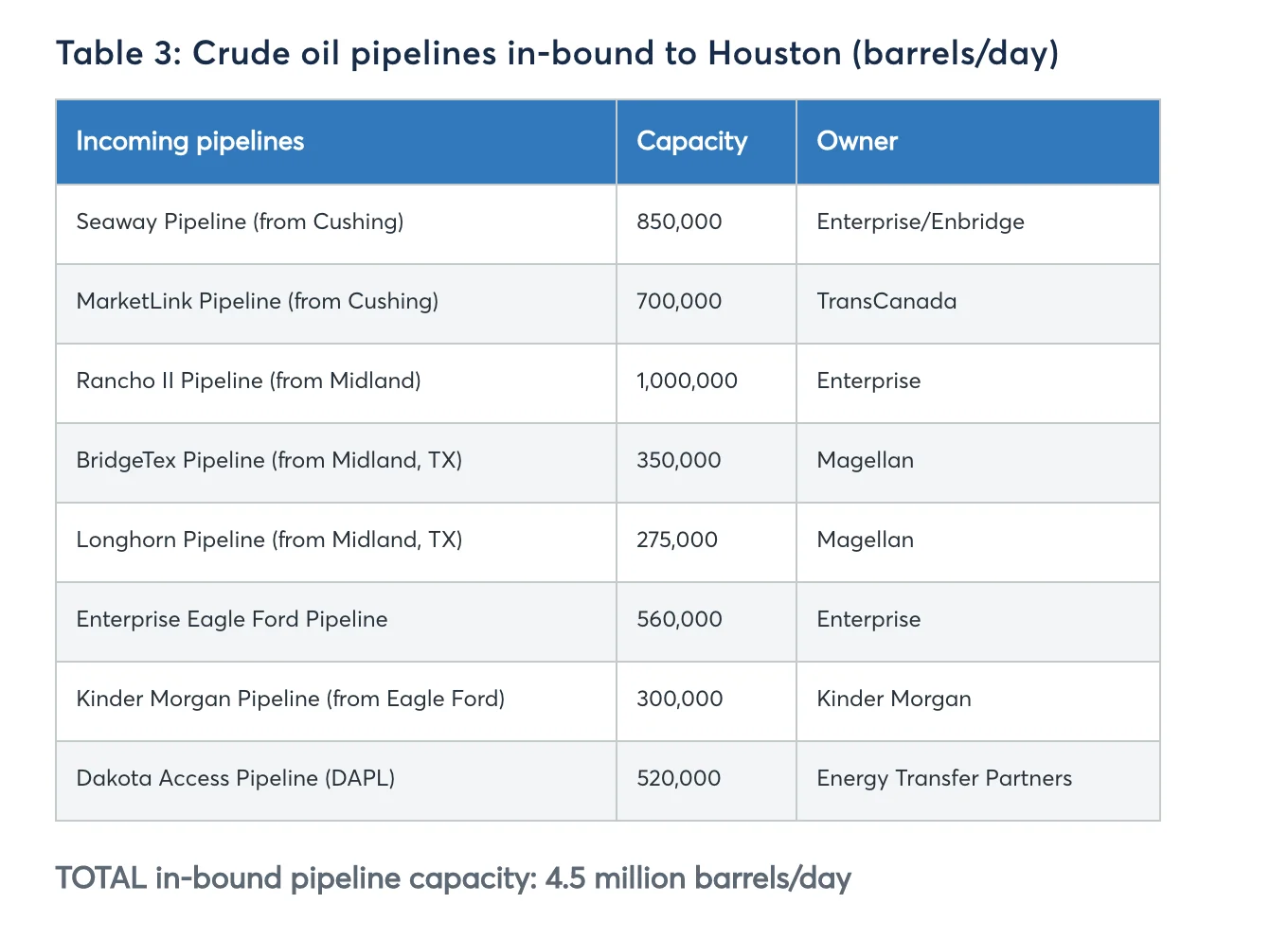Image resolution: width=1288 pixels, height=939 pixels.
Task: Click the Kinder Morgan Pipeline (from Eagle Ford) cell
Action: 291,700
